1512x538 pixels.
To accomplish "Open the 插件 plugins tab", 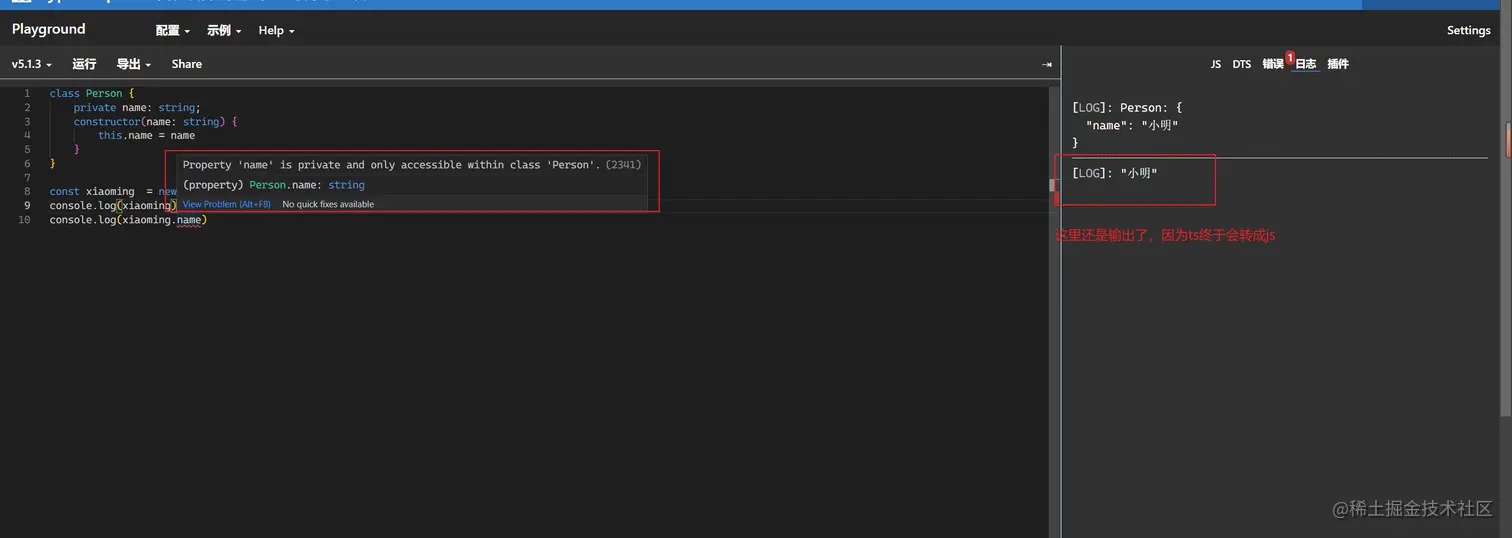I will 1338,64.
